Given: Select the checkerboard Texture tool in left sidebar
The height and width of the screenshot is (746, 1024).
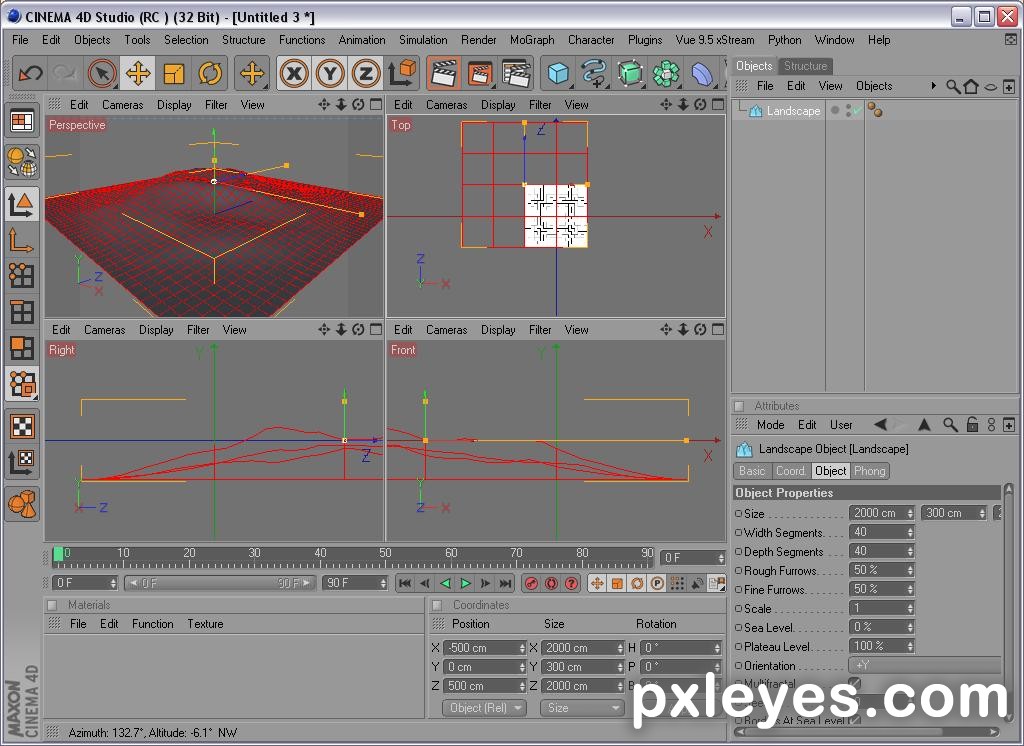Looking at the screenshot, I should [22, 426].
